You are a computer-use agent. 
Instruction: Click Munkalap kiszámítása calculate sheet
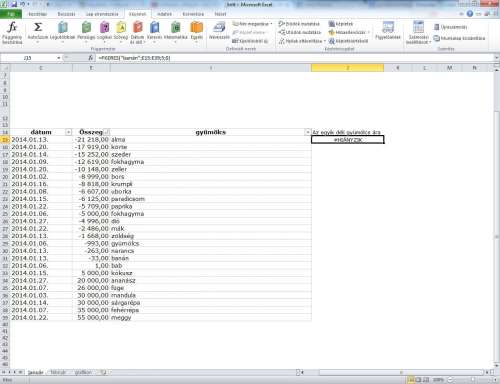[459, 38]
